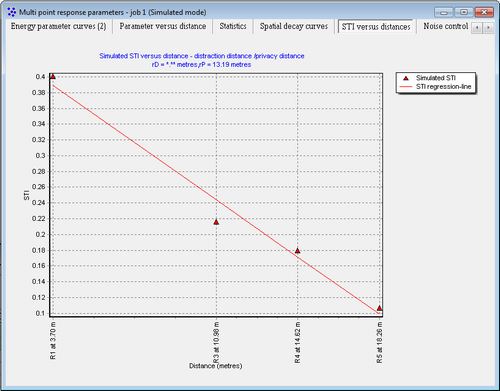
Task: Click the 0.2 y-axis tick label
Action: point(40,234)
